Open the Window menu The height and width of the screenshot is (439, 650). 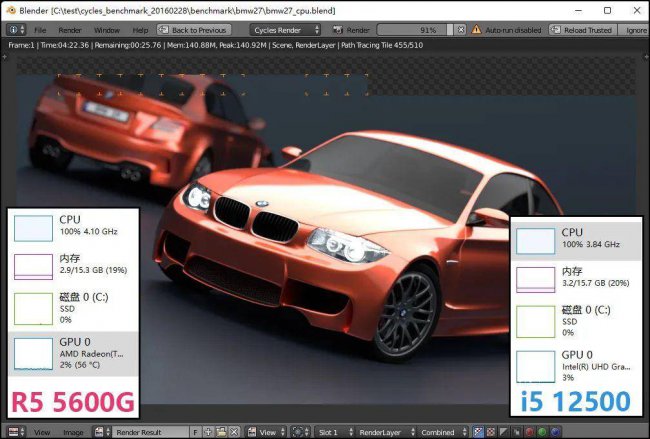[x=107, y=30]
